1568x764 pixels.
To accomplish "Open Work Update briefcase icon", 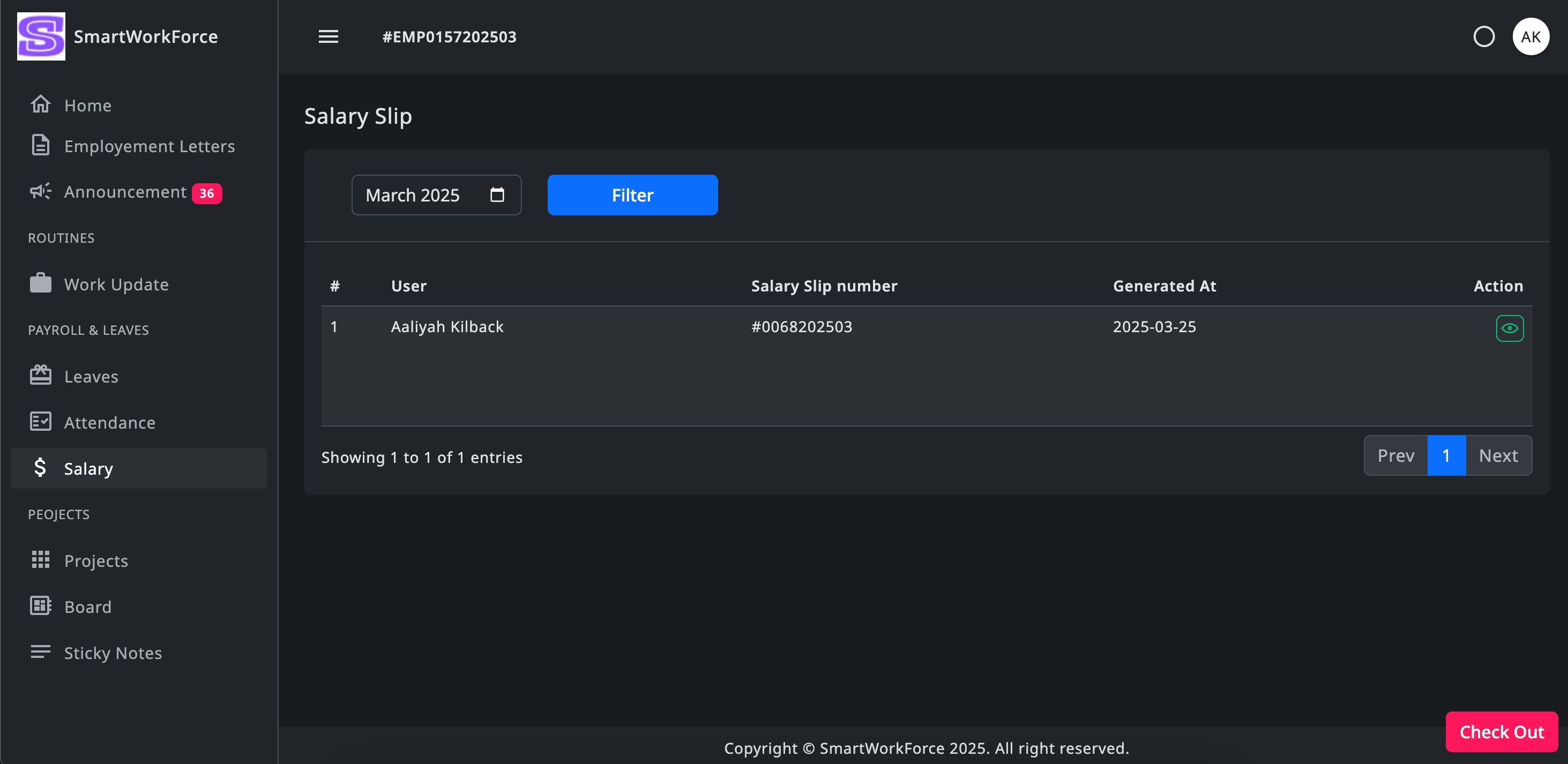I will (x=41, y=283).
